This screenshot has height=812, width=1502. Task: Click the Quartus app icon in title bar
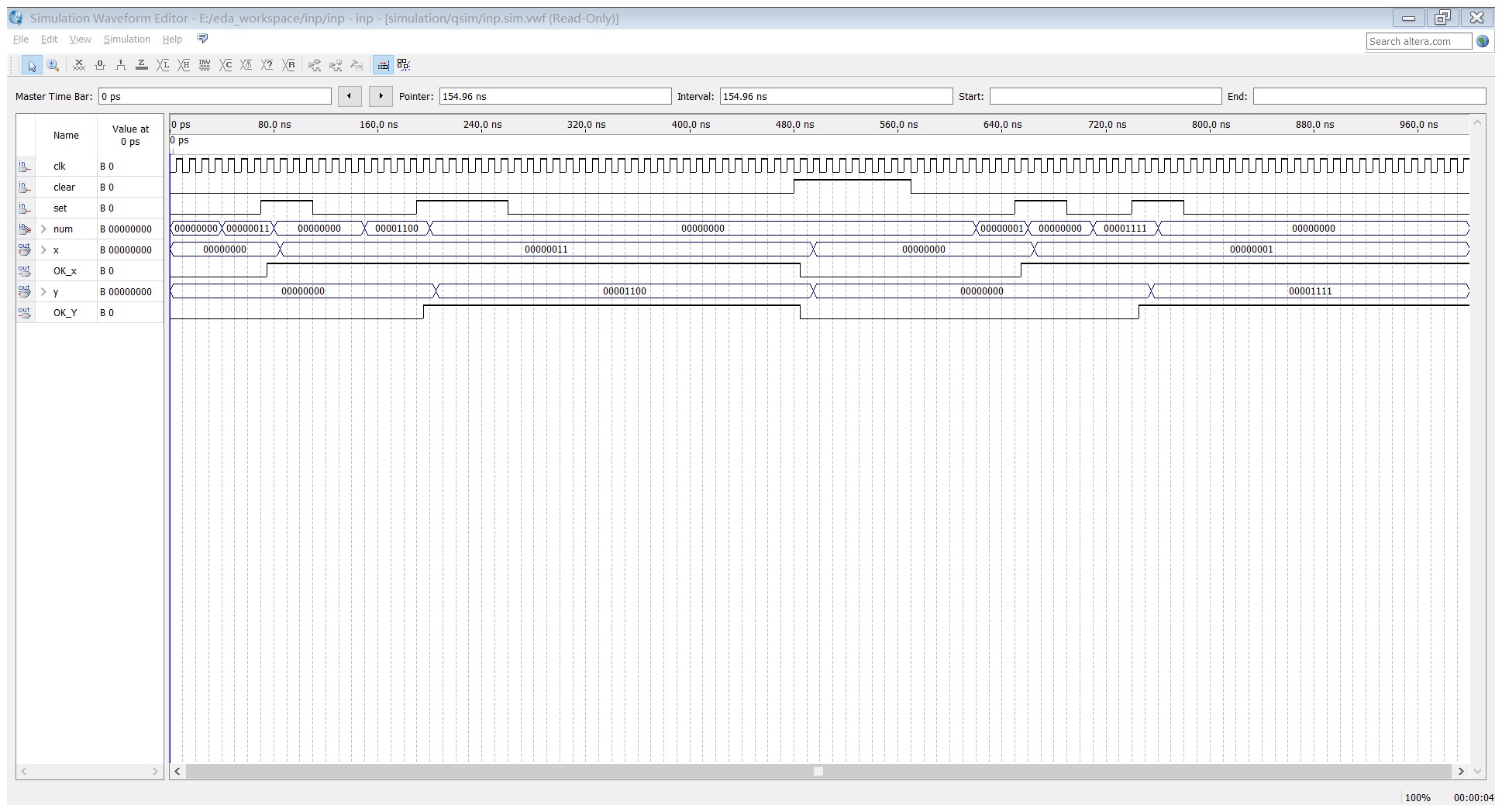click(16, 18)
